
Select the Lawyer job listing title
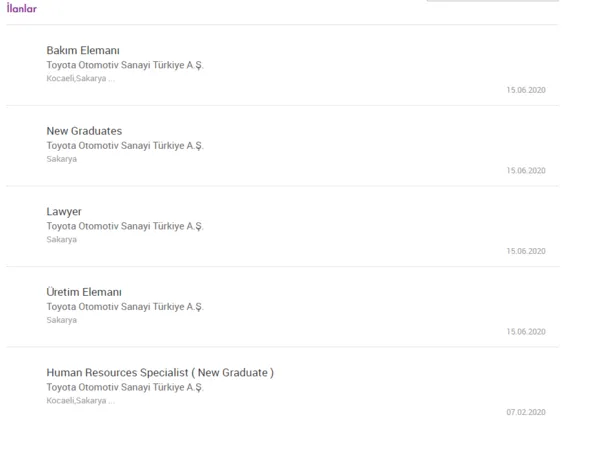[x=64, y=212]
